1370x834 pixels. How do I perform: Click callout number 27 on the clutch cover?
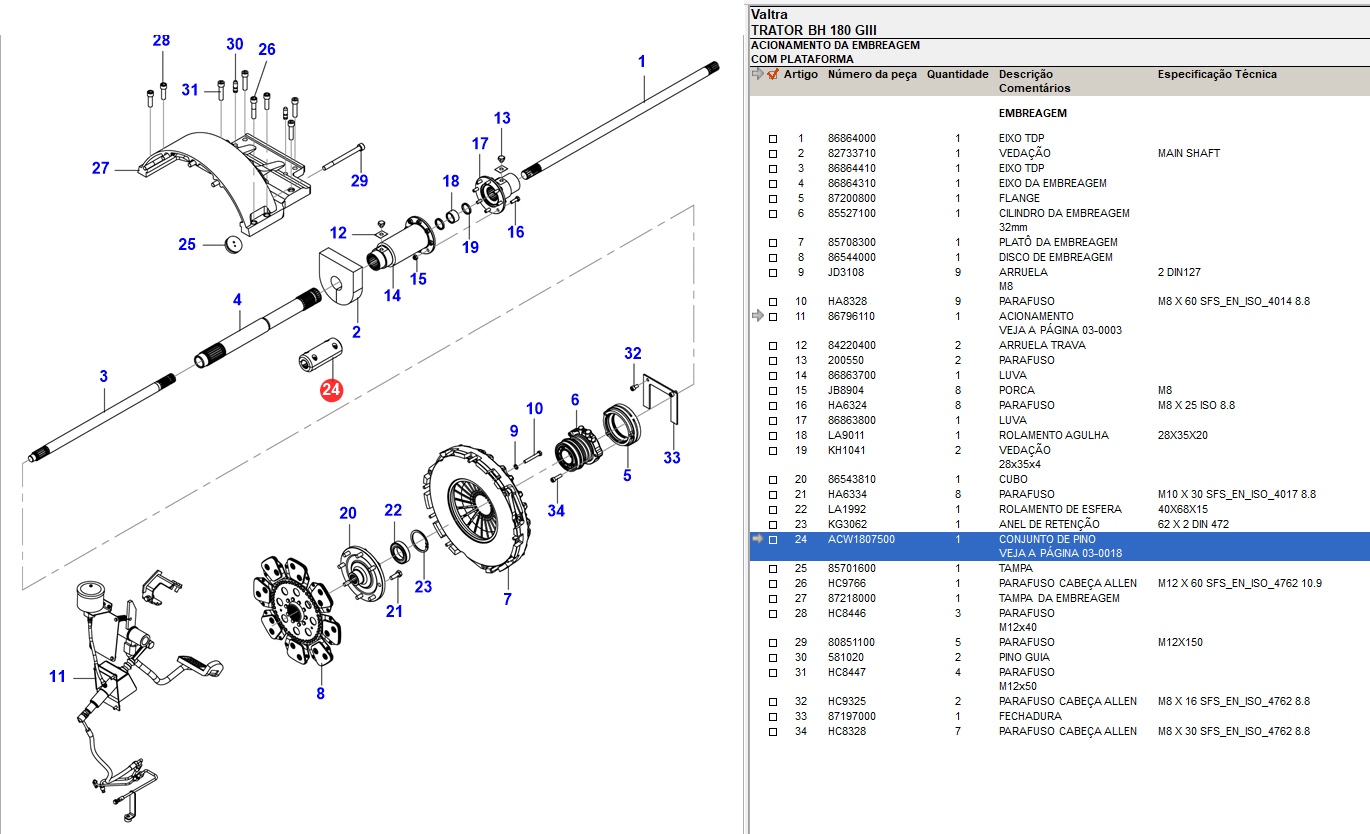pyautogui.click(x=100, y=168)
